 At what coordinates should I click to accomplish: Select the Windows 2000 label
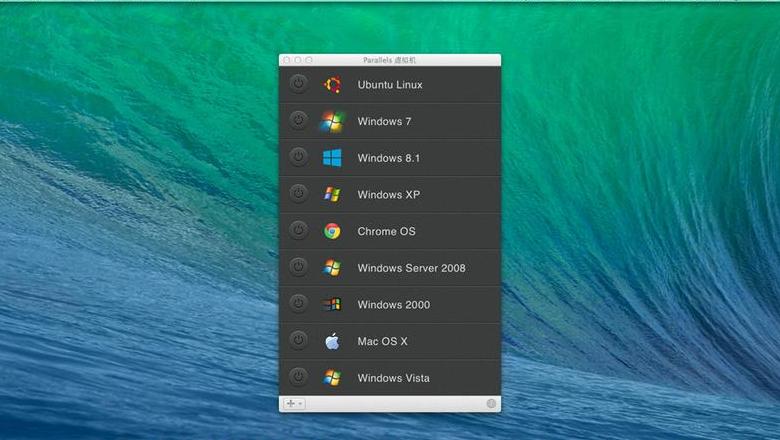(393, 305)
